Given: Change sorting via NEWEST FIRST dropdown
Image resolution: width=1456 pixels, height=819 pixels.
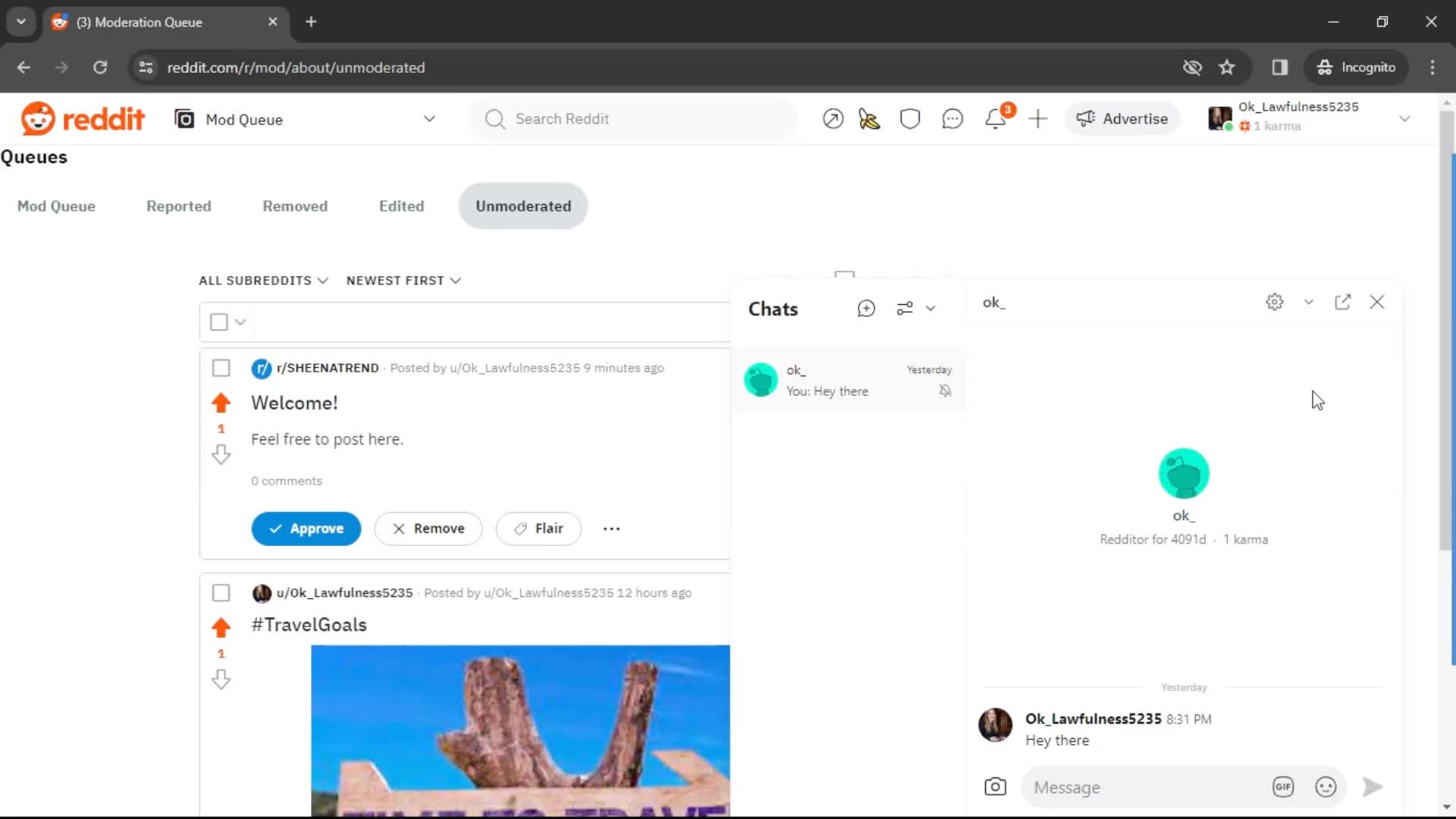Looking at the screenshot, I should click(403, 280).
